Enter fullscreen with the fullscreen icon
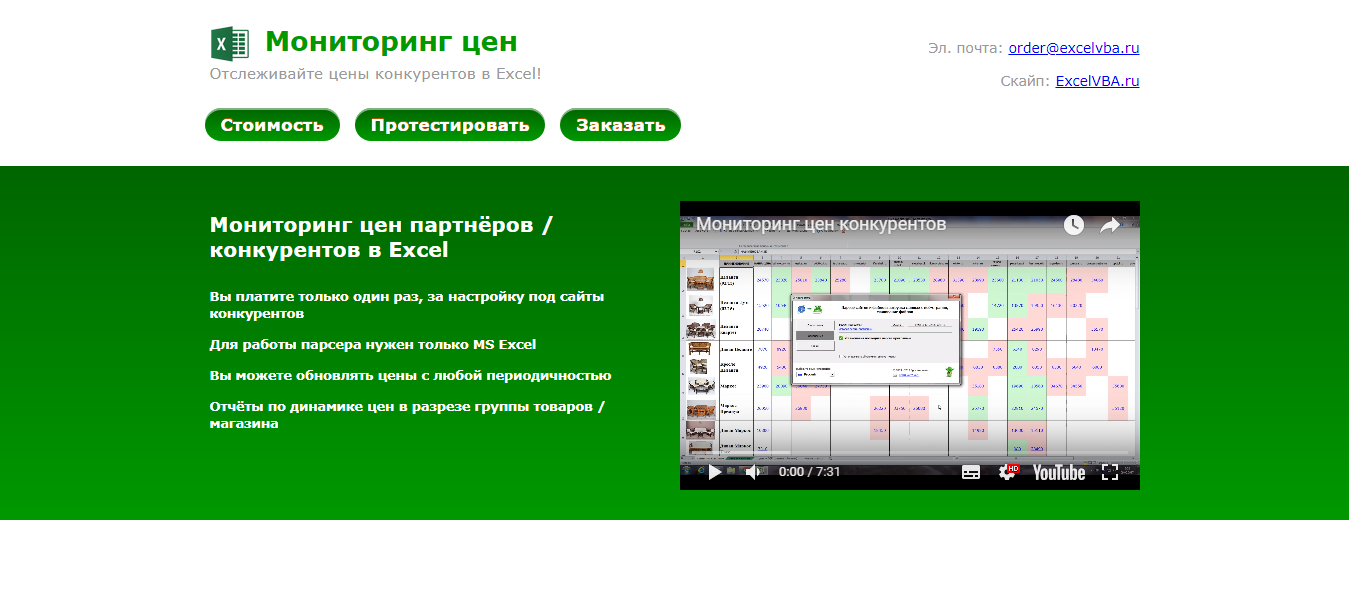The width and height of the screenshot is (1349, 589). coord(1110,472)
